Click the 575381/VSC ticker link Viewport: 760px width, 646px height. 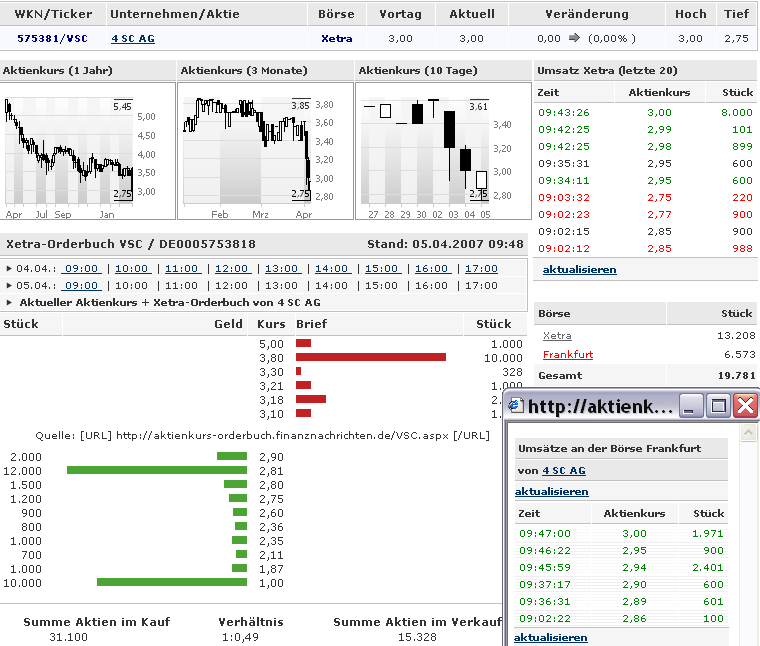(51, 38)
